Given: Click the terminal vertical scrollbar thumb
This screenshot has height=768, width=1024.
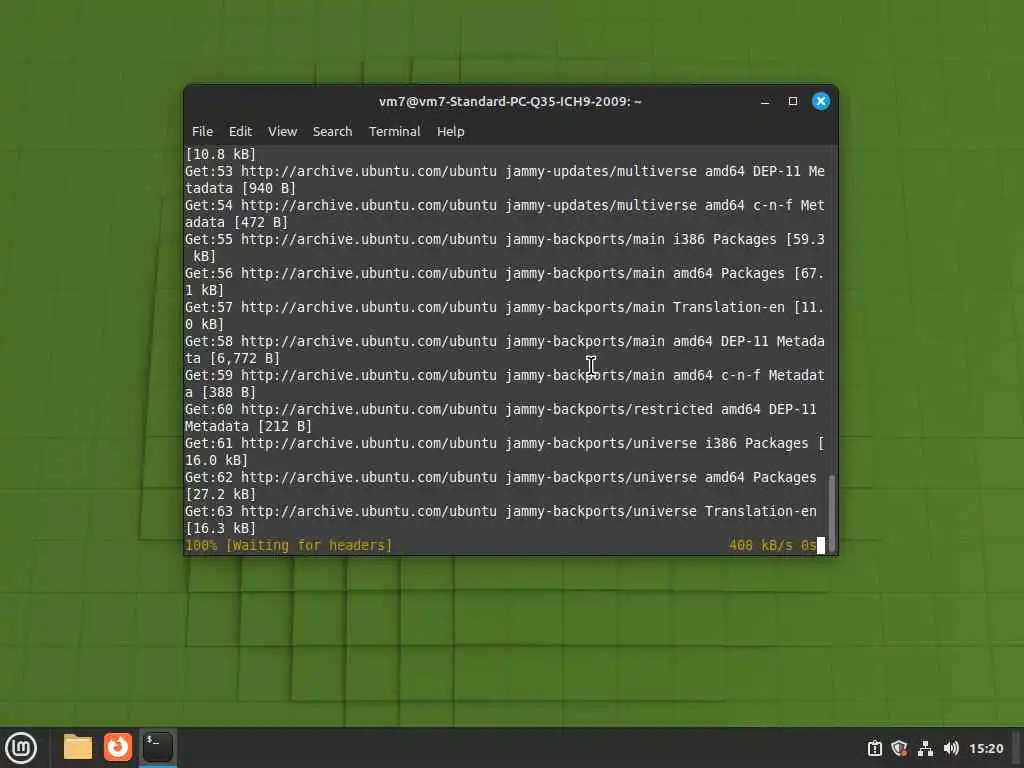Looking at the screenshot, I should point(831,513).
